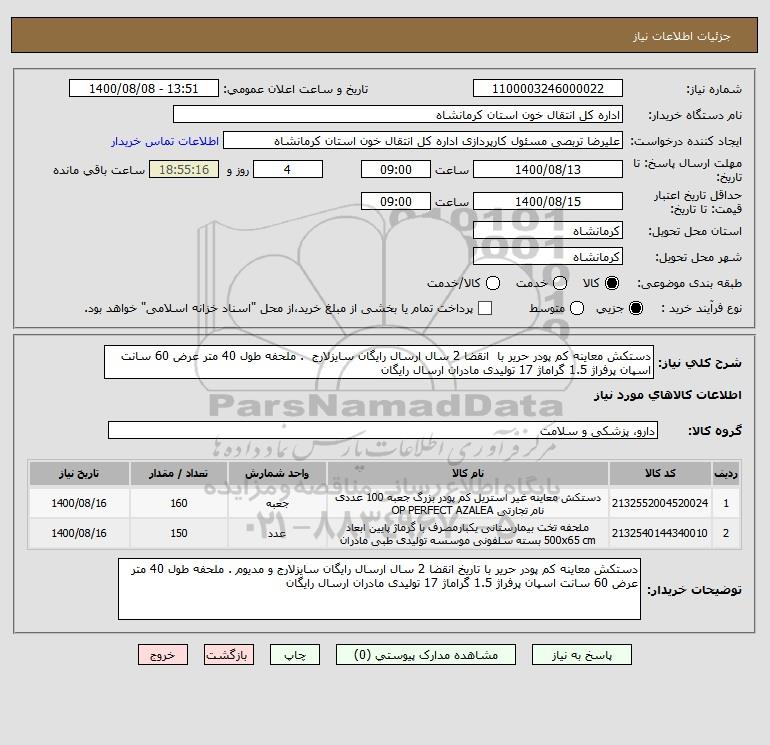
Task: Click the remaining days field showing 4
Action: coord(288,169)
